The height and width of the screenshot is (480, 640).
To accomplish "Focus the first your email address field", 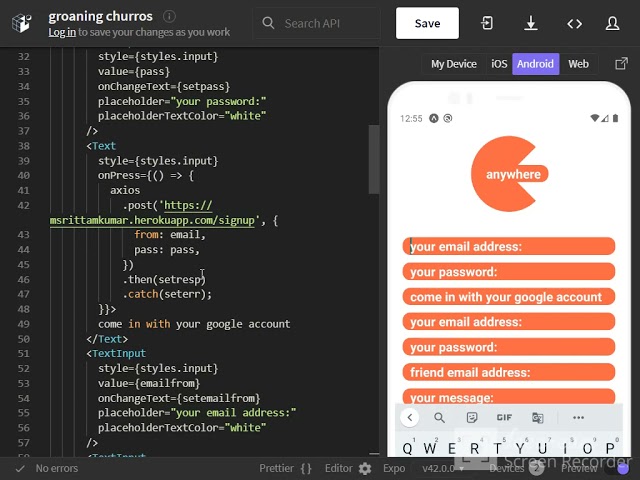I will tap(509, 246).
